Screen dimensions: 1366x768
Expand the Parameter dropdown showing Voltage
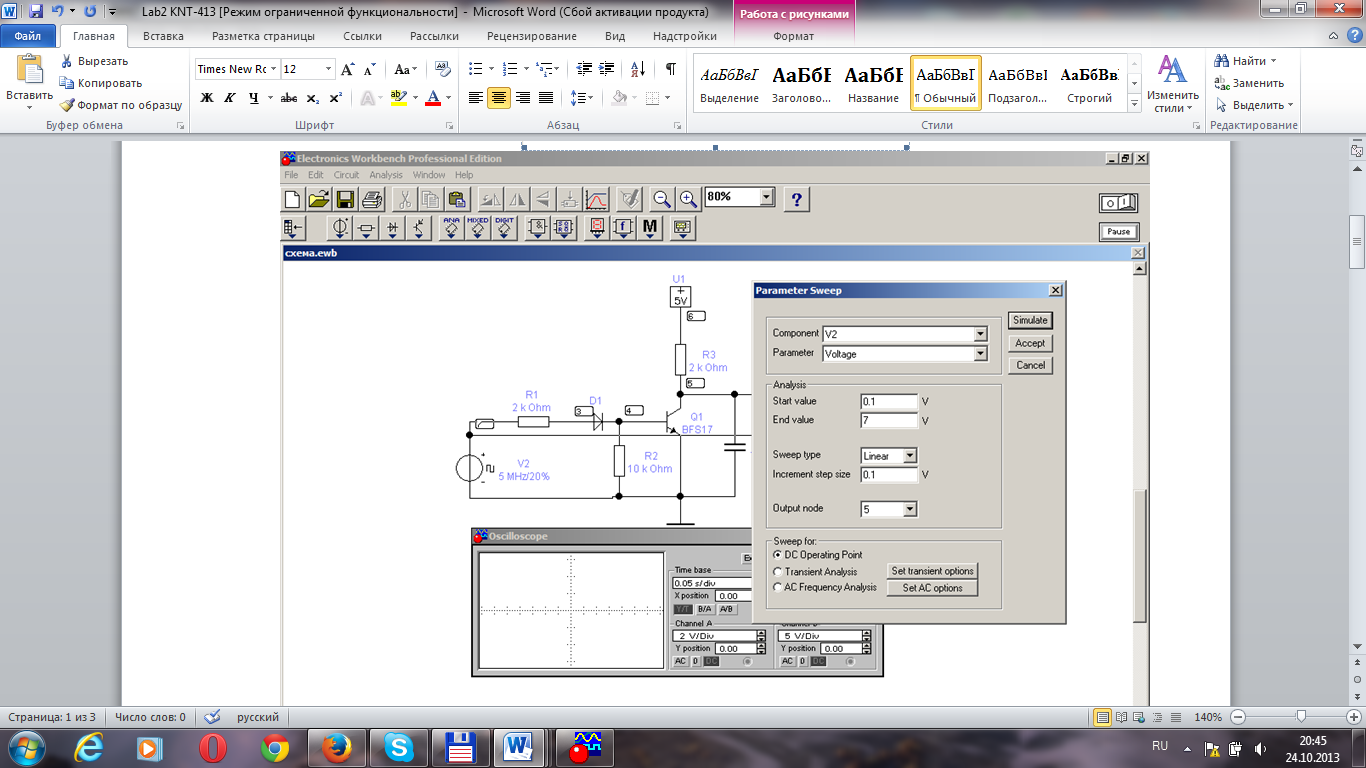click(980, 354)
